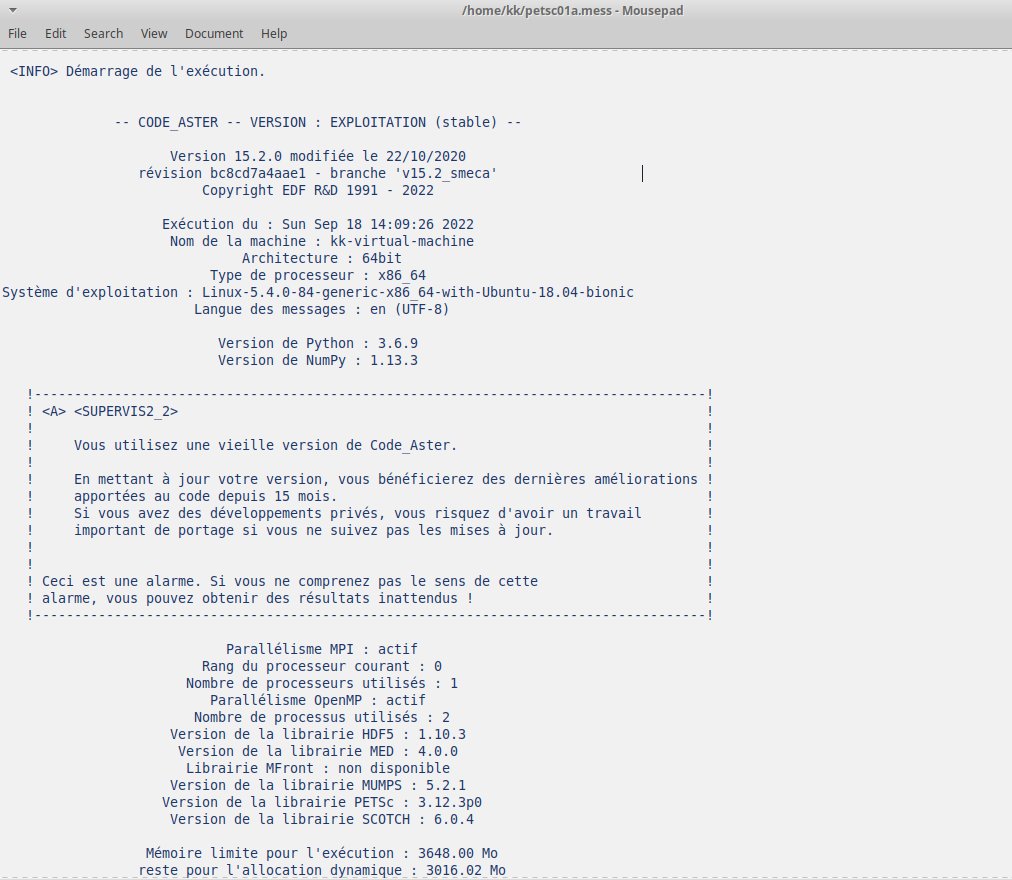Click the 'Version de Python : 3.6.9' line

coord(318,343)
